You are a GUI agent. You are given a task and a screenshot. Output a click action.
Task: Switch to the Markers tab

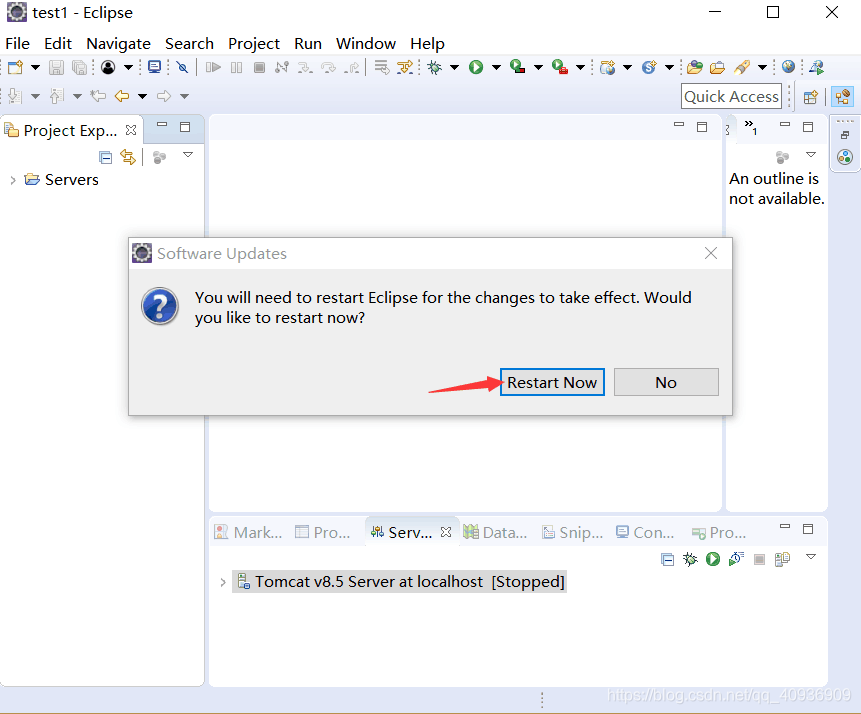(248, 532)
